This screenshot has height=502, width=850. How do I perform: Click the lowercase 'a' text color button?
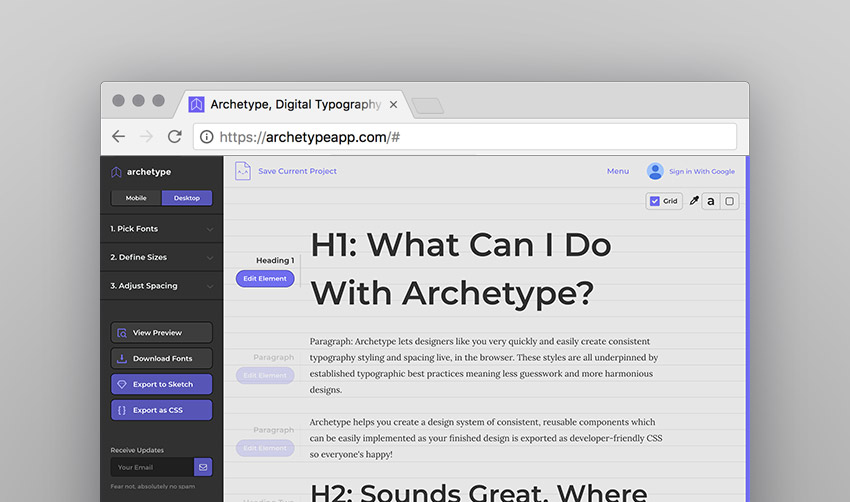coord(711,201)
